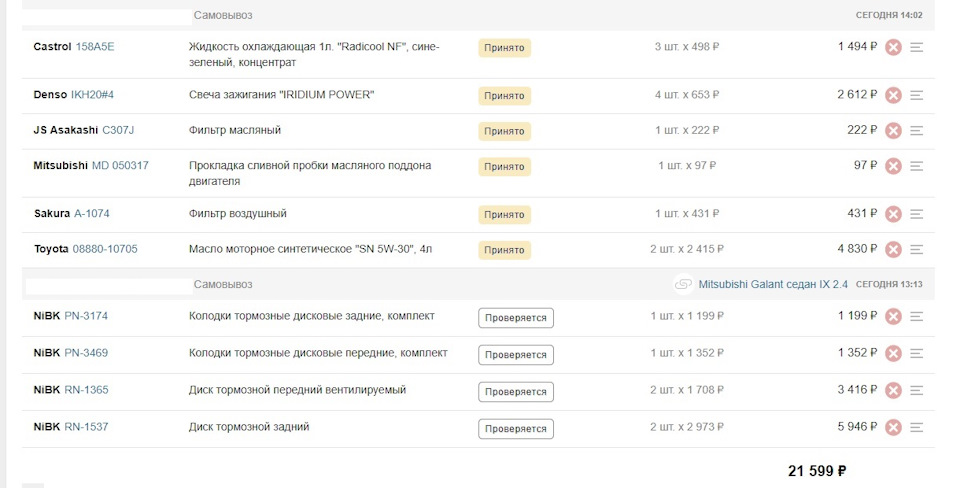Open the row menu for NiBK RN-1365
Image resolution: width=960 pixels, height=488 pixels.
[x=917, y=390]
